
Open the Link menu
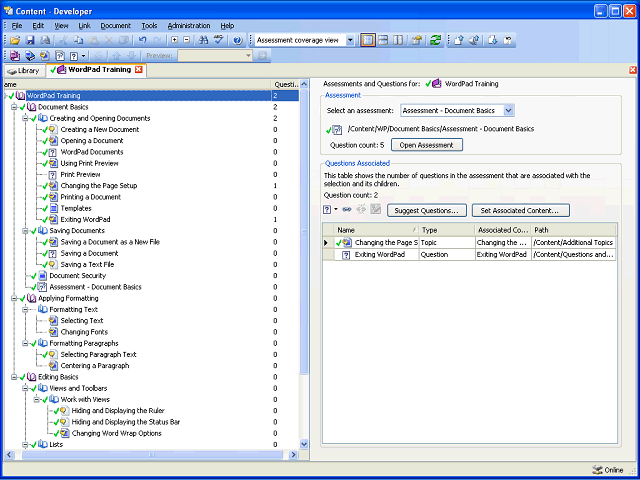point(84,26)
